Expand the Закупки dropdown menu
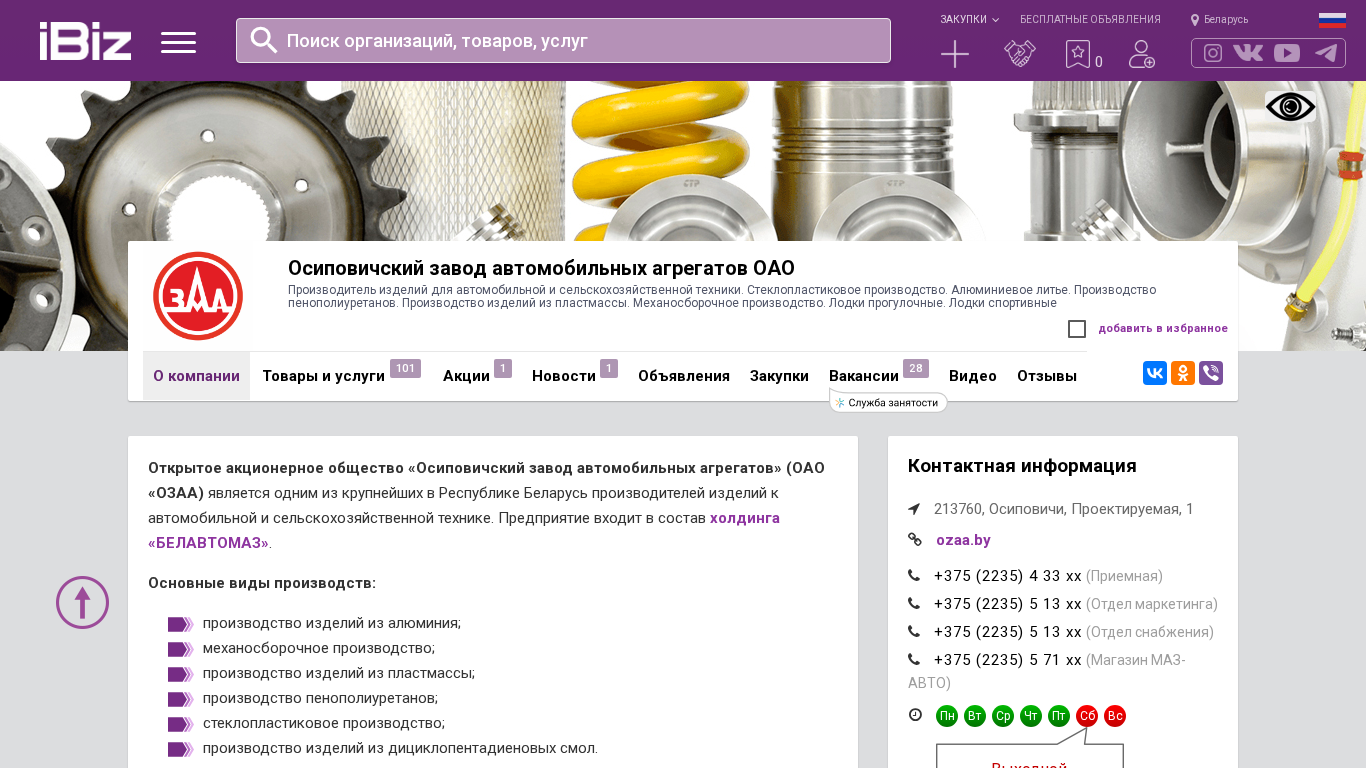This screenshot has height=768, width=1366. (x=969, y=20)
